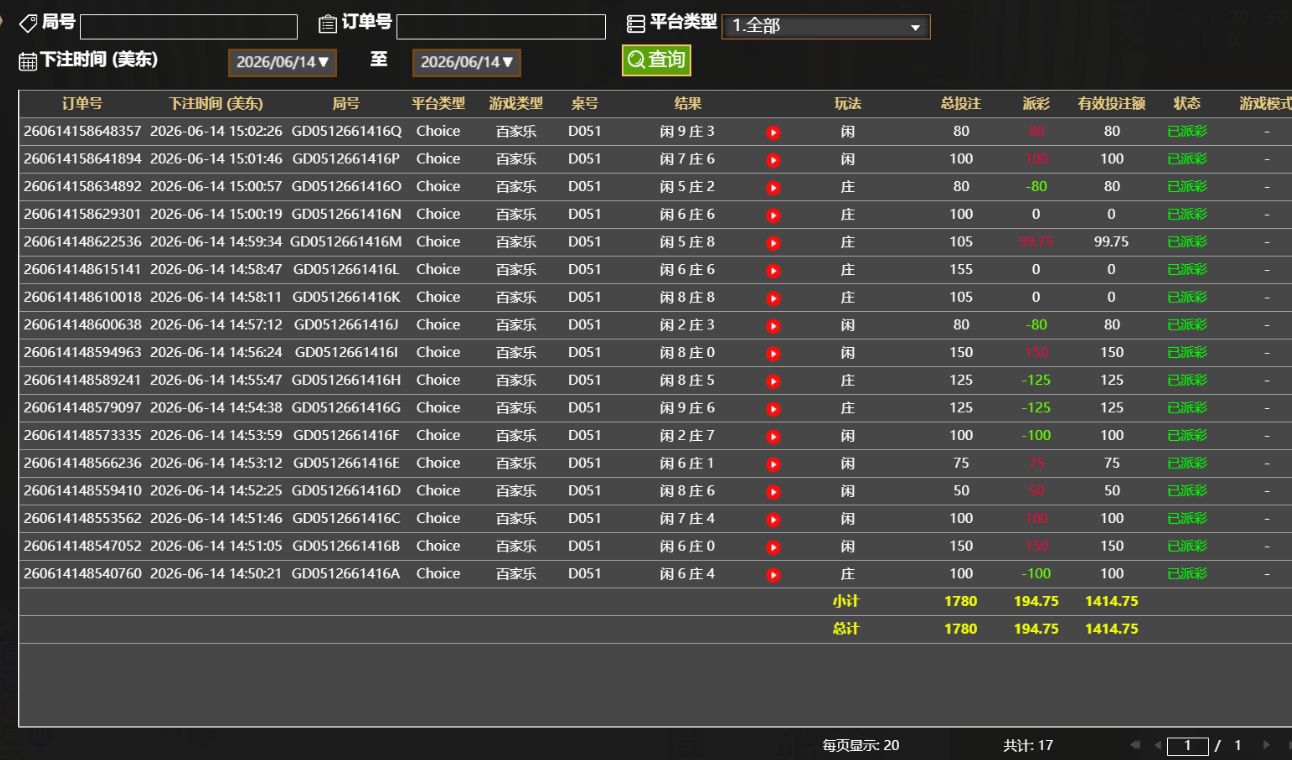Open the start date picker 2026/06/14
Screen dimensions: 1292x760
pos(282,63)
